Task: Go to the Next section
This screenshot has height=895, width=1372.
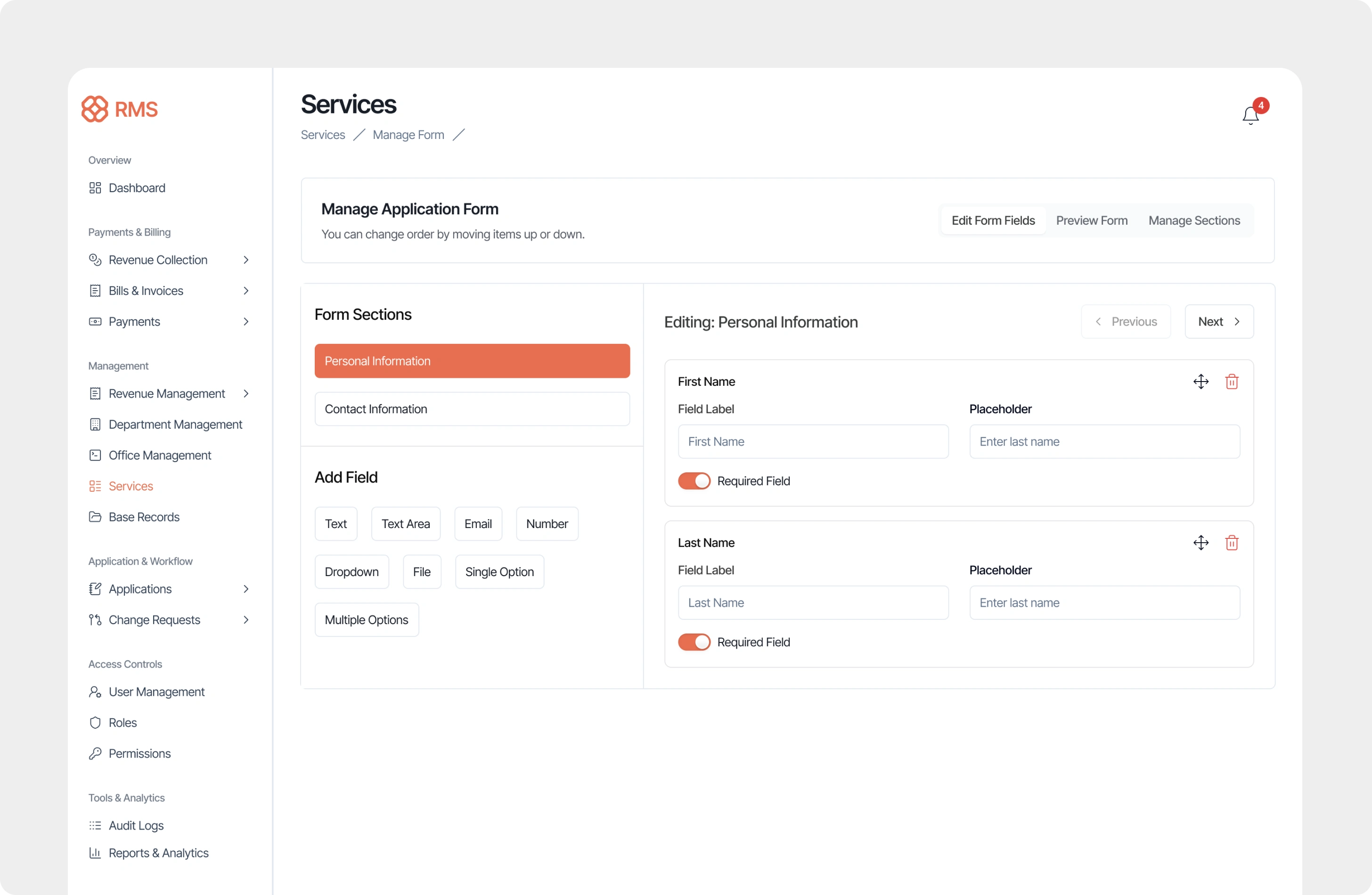Action: pos(1219,322)
